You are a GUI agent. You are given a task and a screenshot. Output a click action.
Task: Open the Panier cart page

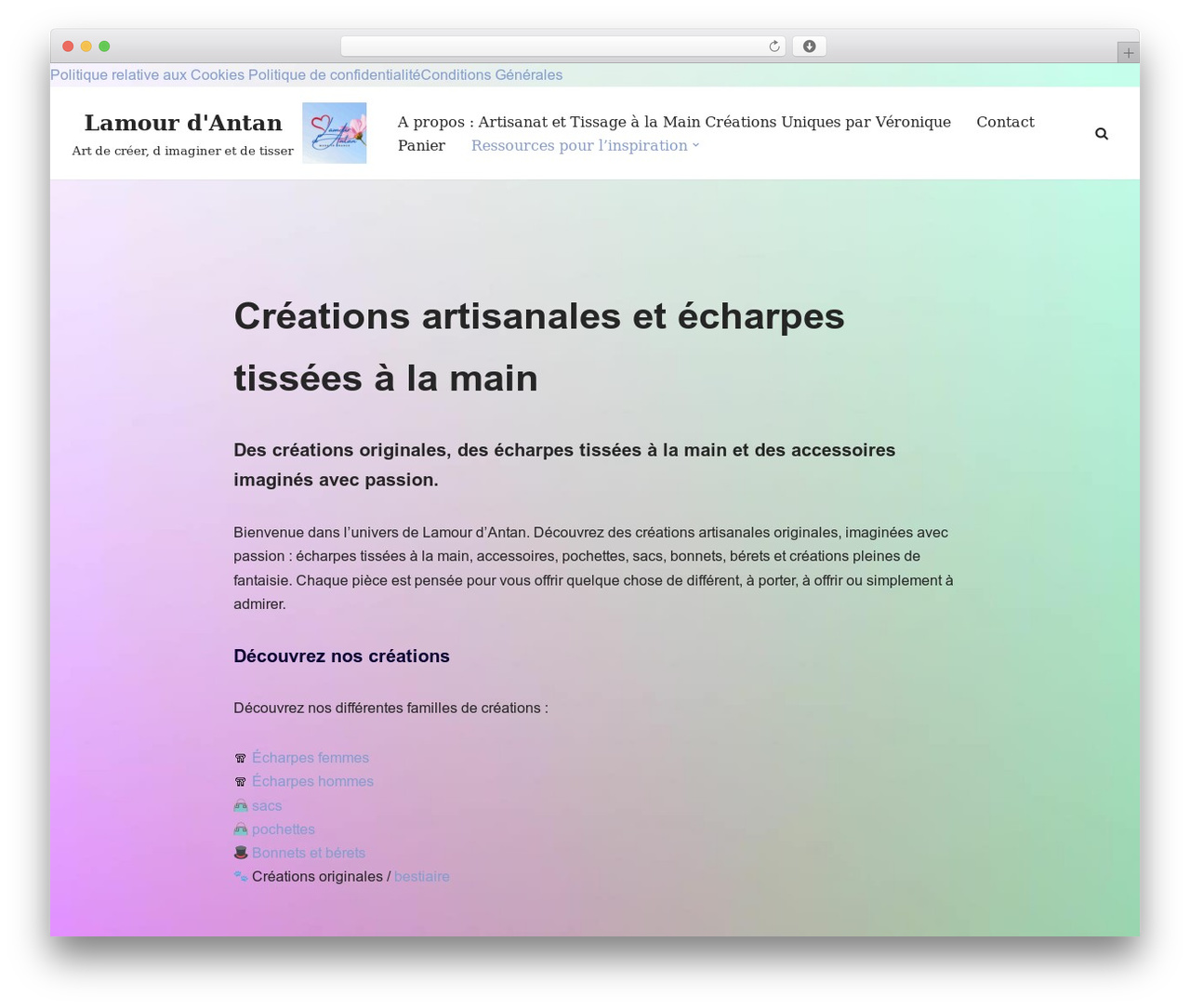pos(421,145)
